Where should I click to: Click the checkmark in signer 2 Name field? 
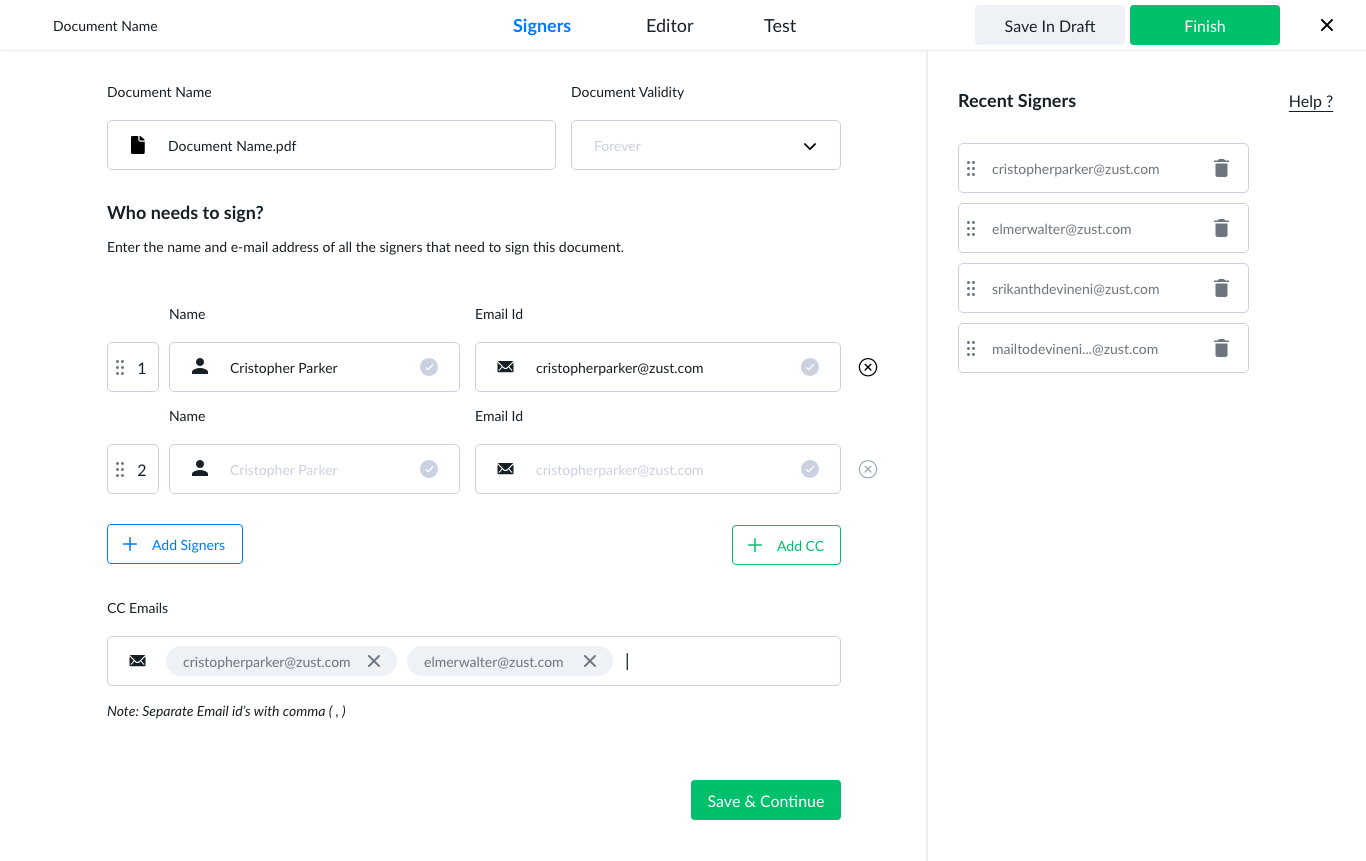tap(429, 469)
